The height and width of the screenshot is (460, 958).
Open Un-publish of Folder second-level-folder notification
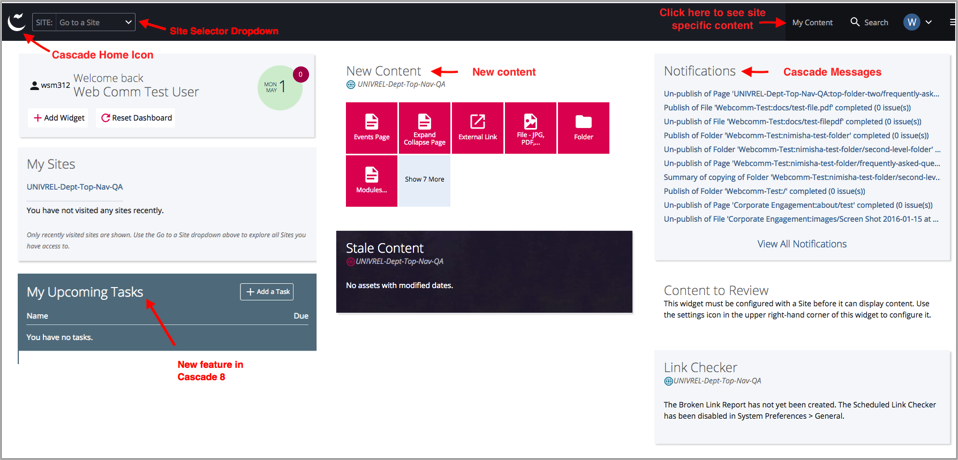pos(802,150)
